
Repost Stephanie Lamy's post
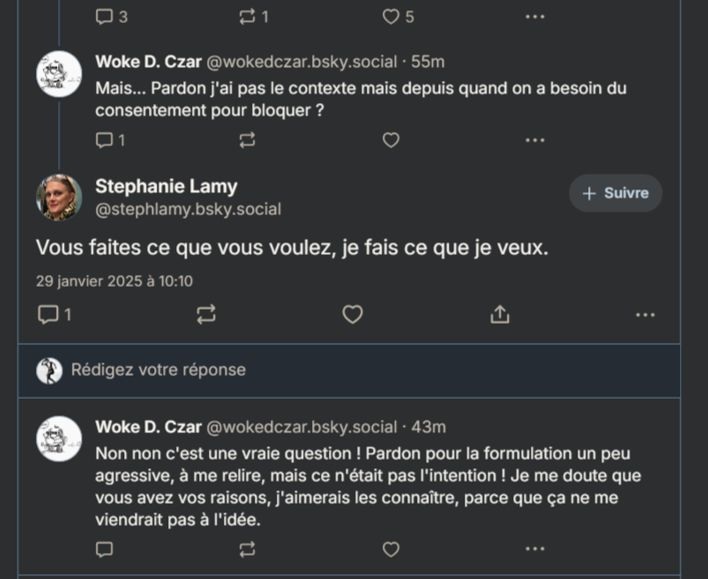coord(206,314)
